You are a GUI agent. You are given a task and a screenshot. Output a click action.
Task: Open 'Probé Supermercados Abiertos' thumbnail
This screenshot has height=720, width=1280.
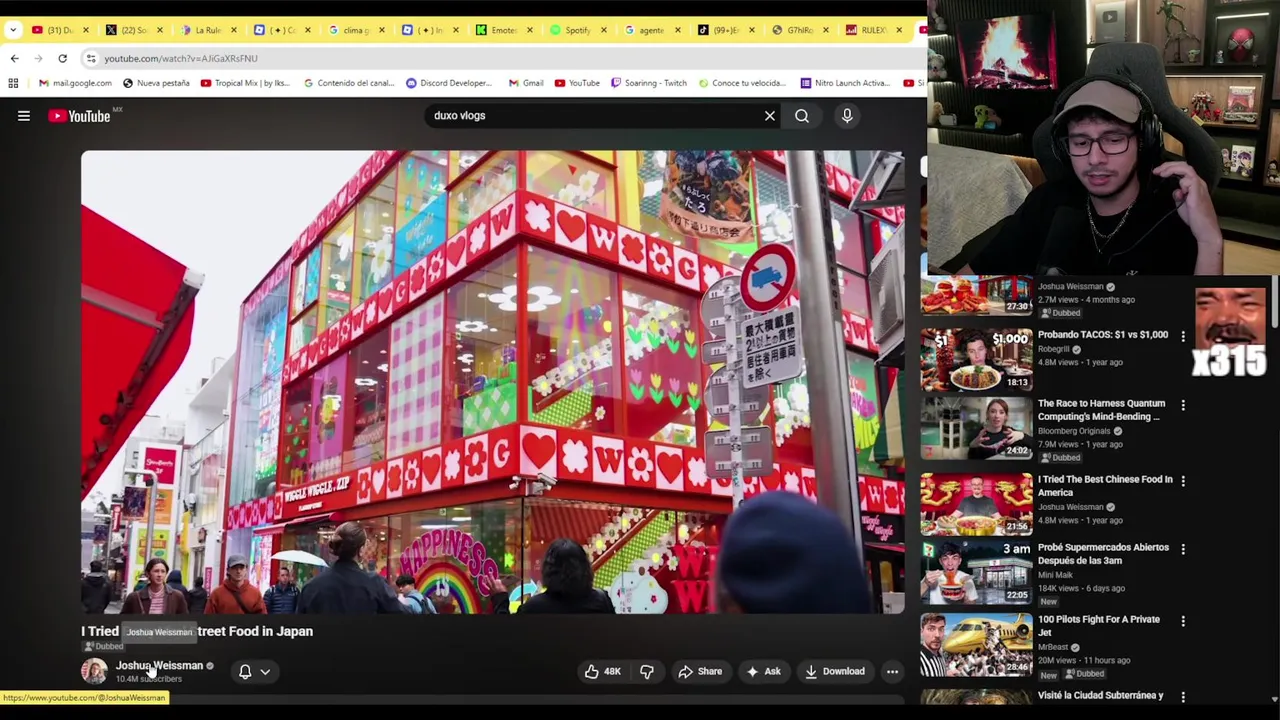point(976,572)
